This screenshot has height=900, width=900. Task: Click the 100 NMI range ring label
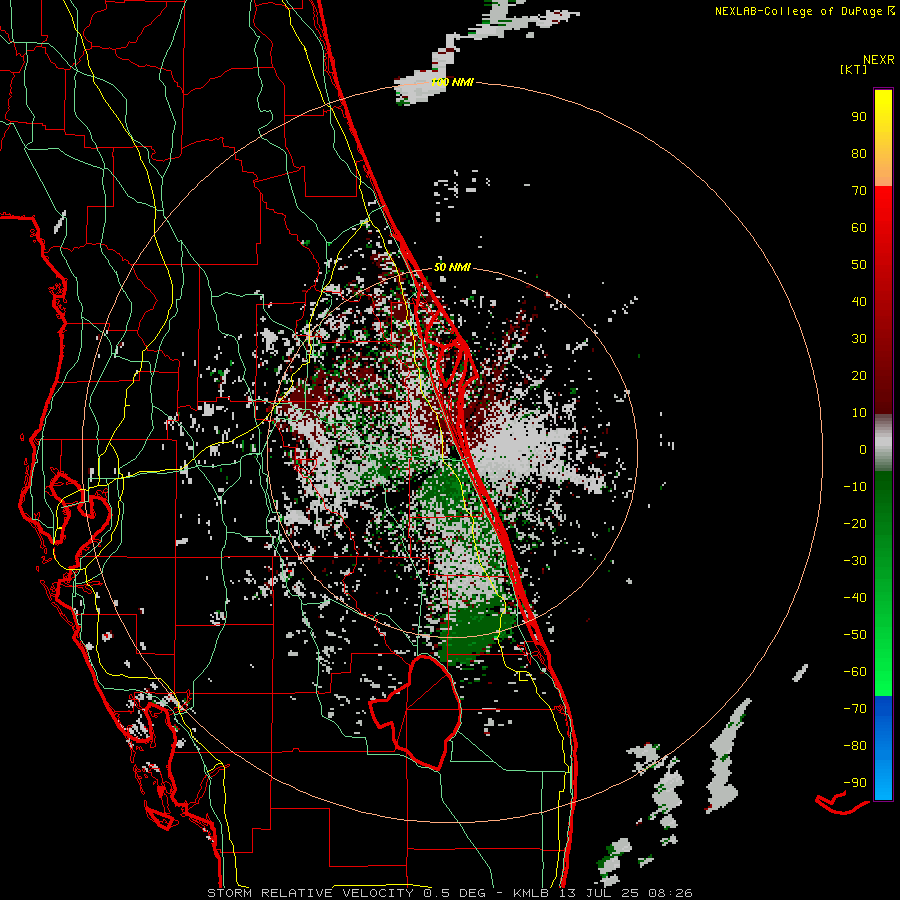pos(452,83)
